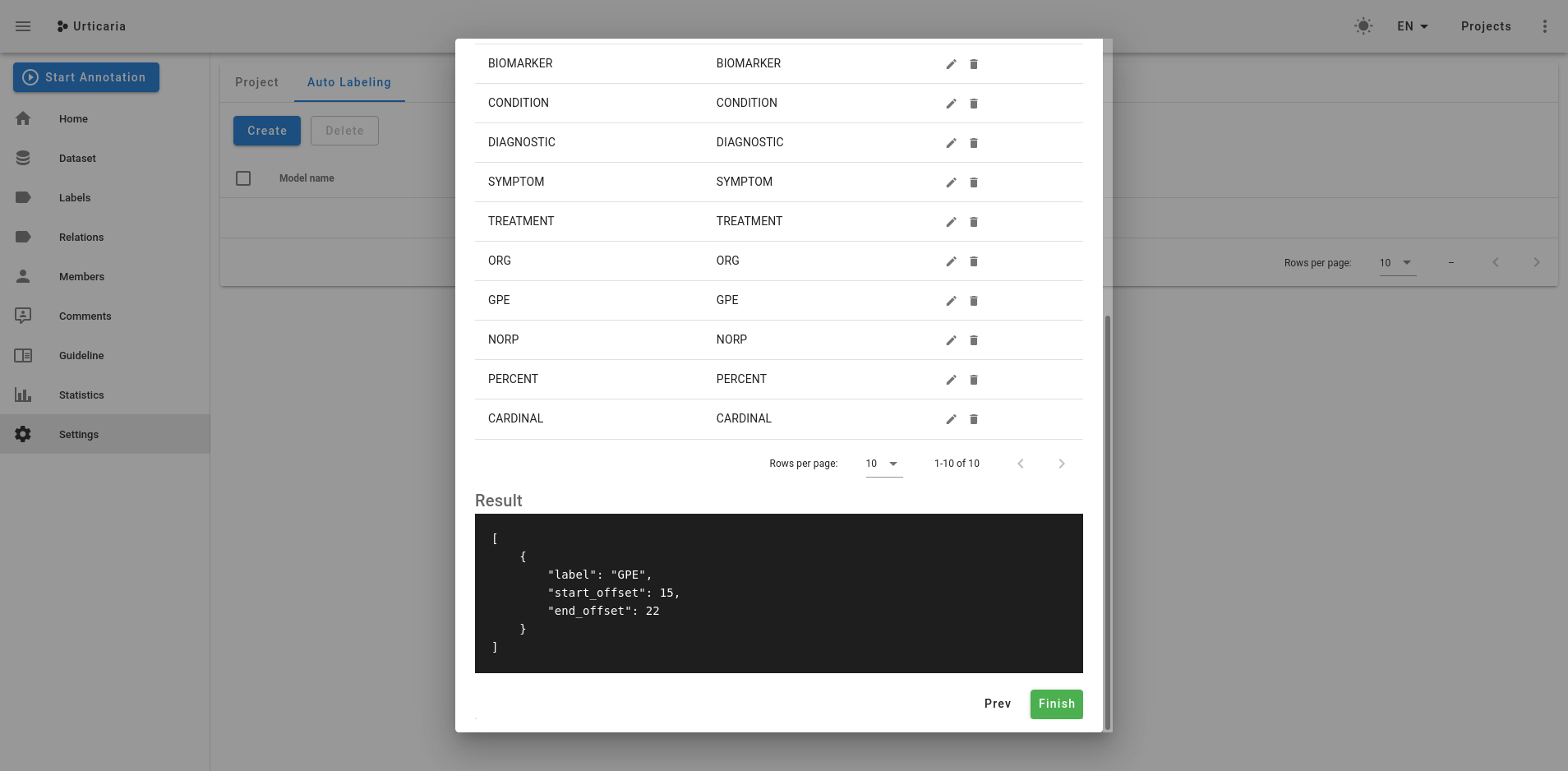Viewport: 1568px width, 771px height.
Task: Open the vertical three-dot options menu
Action: coord(1545,26)
